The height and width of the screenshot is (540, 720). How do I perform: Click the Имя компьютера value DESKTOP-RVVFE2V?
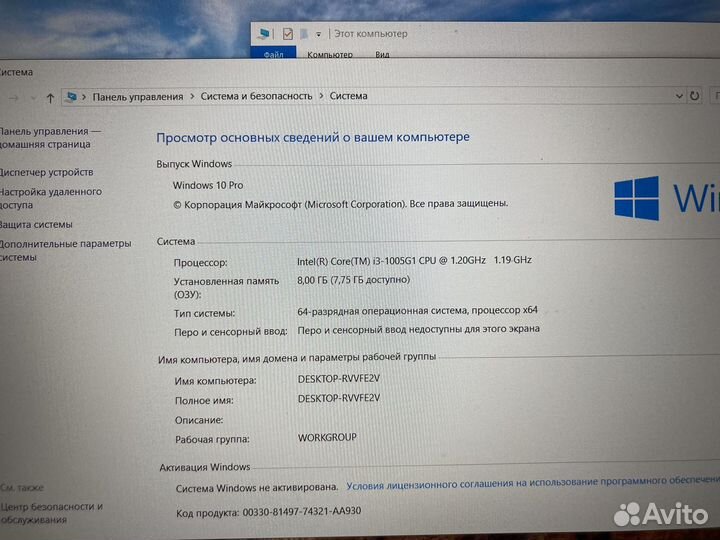(x=339, y=379)
